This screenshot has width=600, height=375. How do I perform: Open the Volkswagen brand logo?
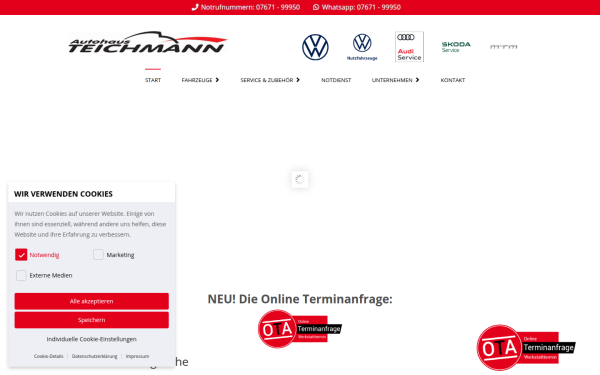tap(315, 47)
